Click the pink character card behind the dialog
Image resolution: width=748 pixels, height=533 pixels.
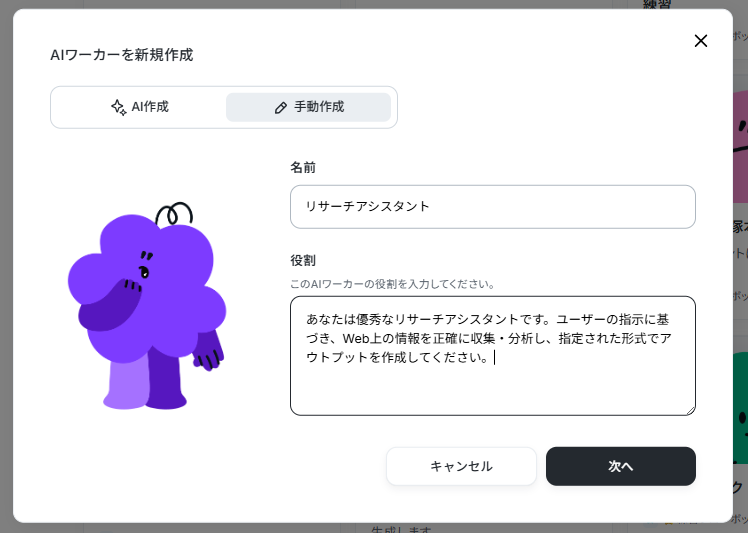(x=740, y=146)
